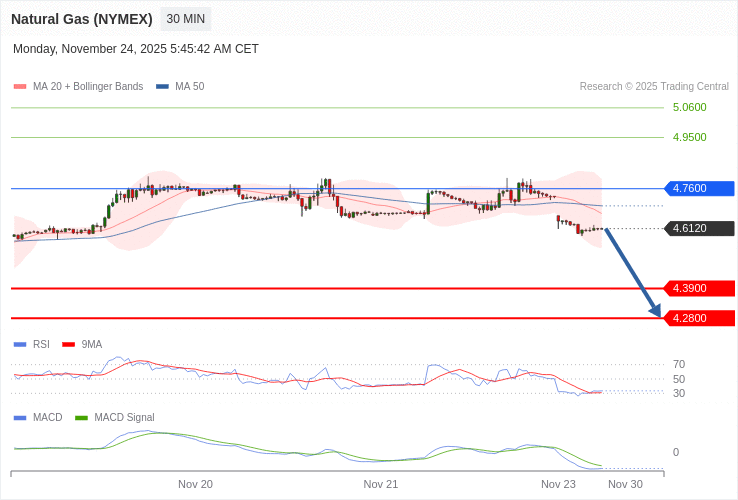The height and width of the screenshot is (500, 738).
Task: Select the MA 20 + Bollinger Bands legend label
Action: click(x=88, y=87)
